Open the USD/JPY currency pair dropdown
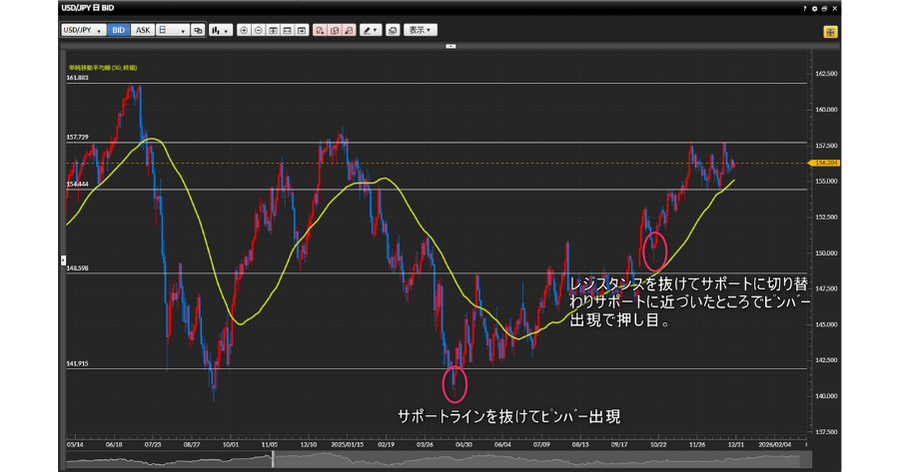Screen dimensions: 900x472 (84, 31)
